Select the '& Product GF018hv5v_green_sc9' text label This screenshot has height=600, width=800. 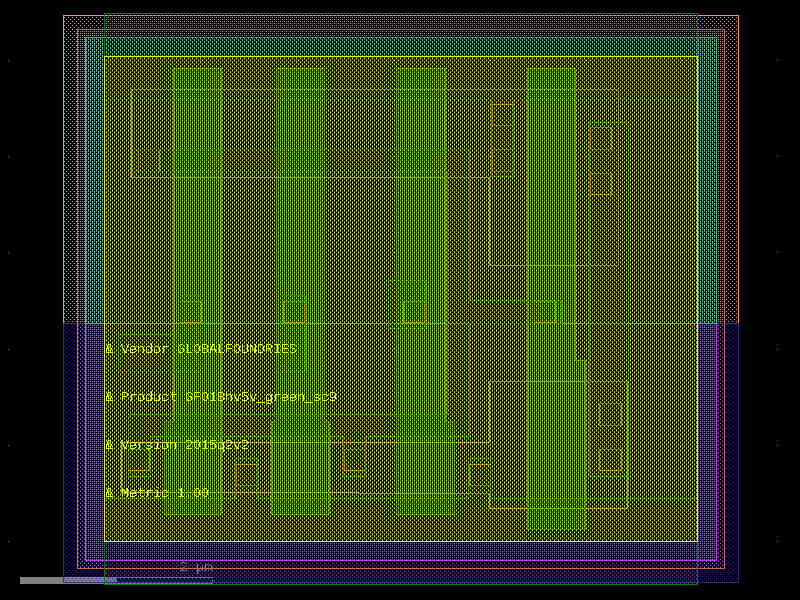pos(221,397)
